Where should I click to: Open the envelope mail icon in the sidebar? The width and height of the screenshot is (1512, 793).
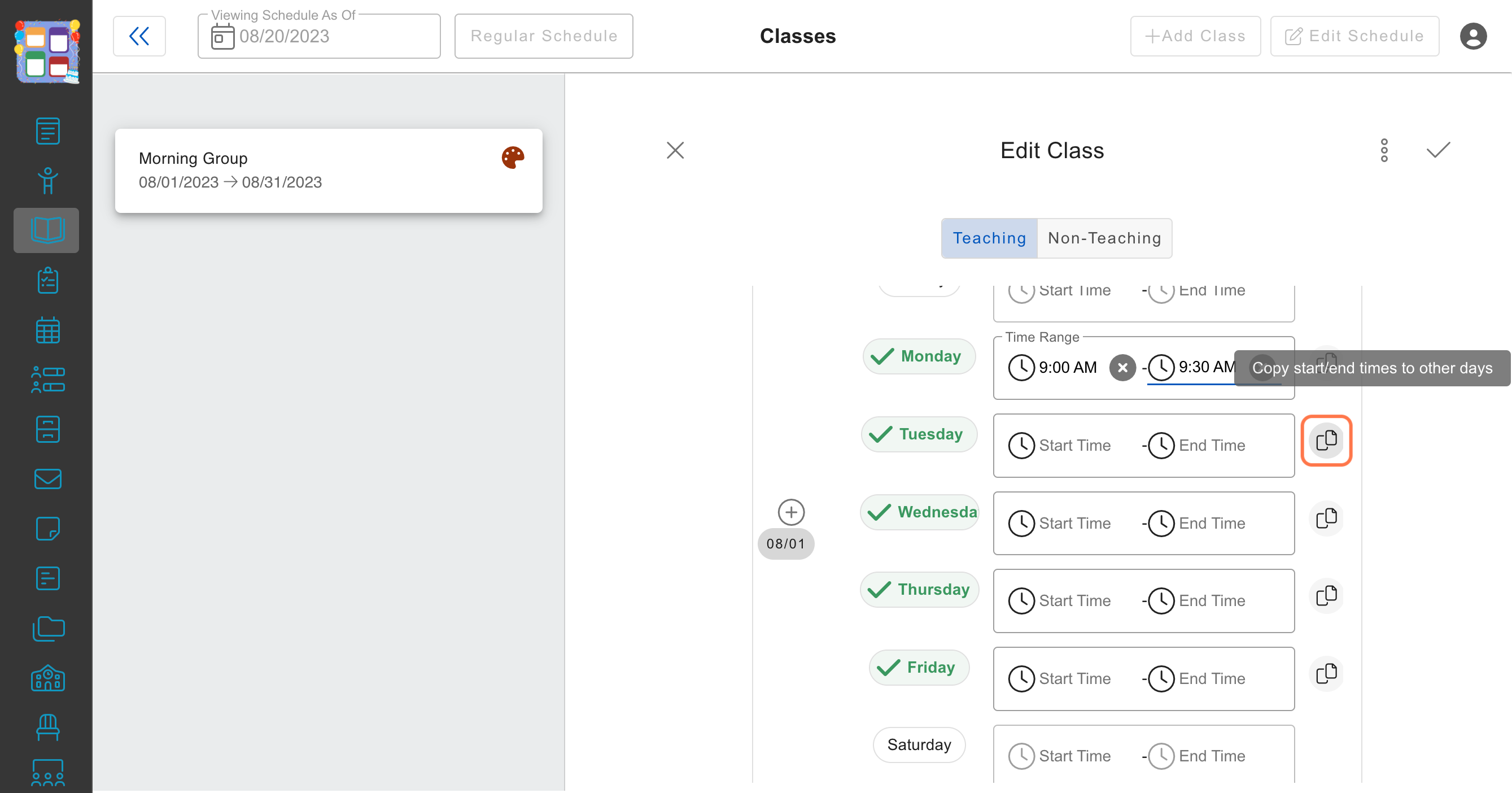[x=47, y=479]
